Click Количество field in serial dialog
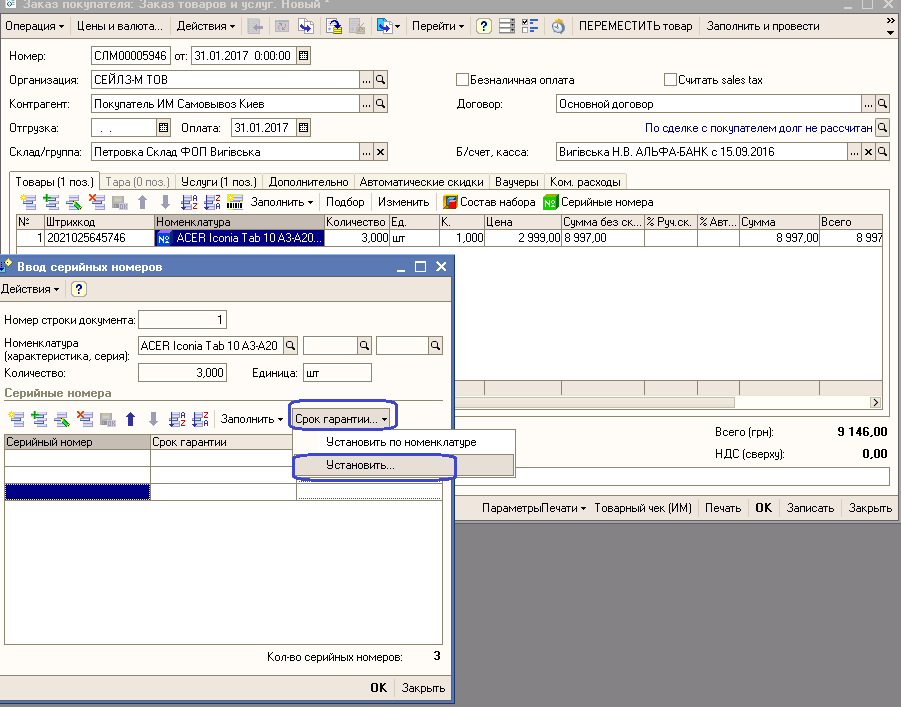The image size is (901, 707). [x=183, y=372]
